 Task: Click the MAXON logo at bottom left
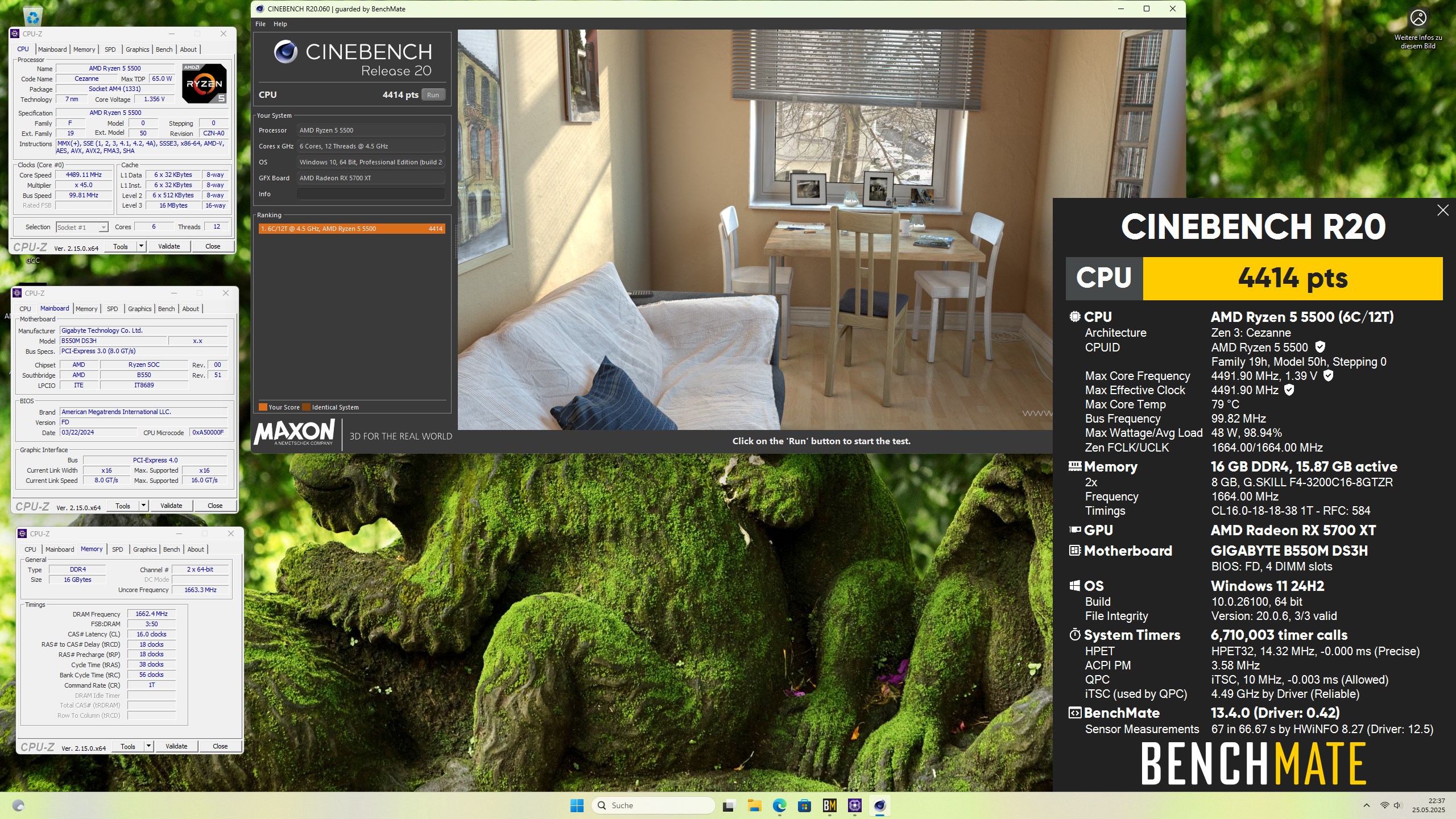pyautogui.click(x=295, y=433)
